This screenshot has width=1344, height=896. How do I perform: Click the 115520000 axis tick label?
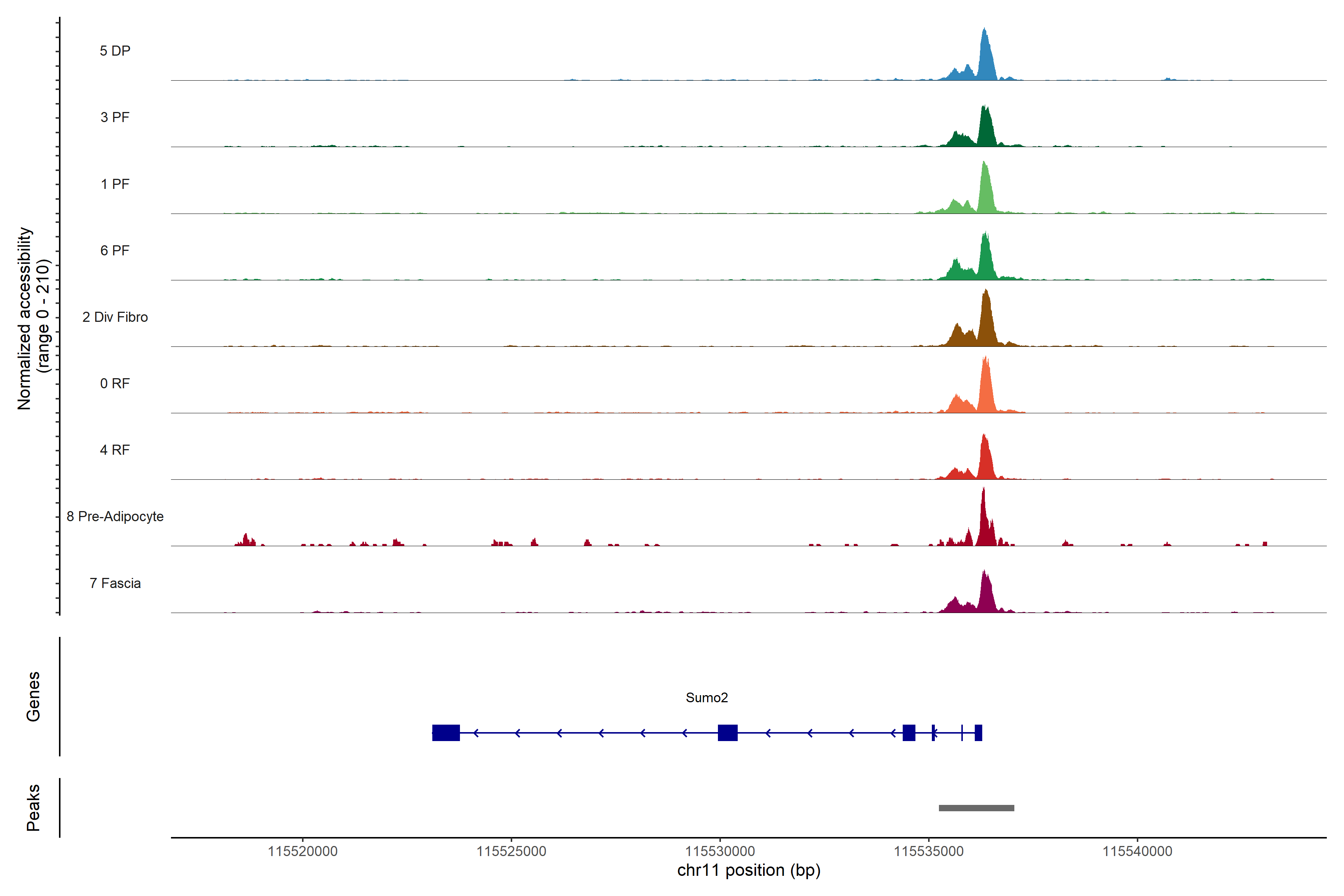coord(302,852)
